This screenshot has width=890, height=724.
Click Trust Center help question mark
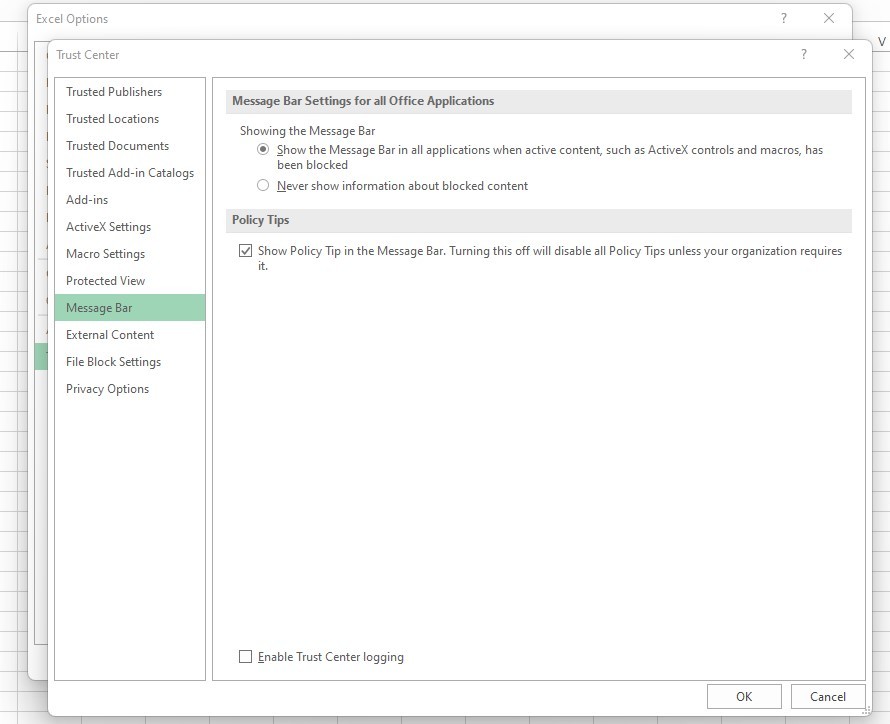point(804,54)
